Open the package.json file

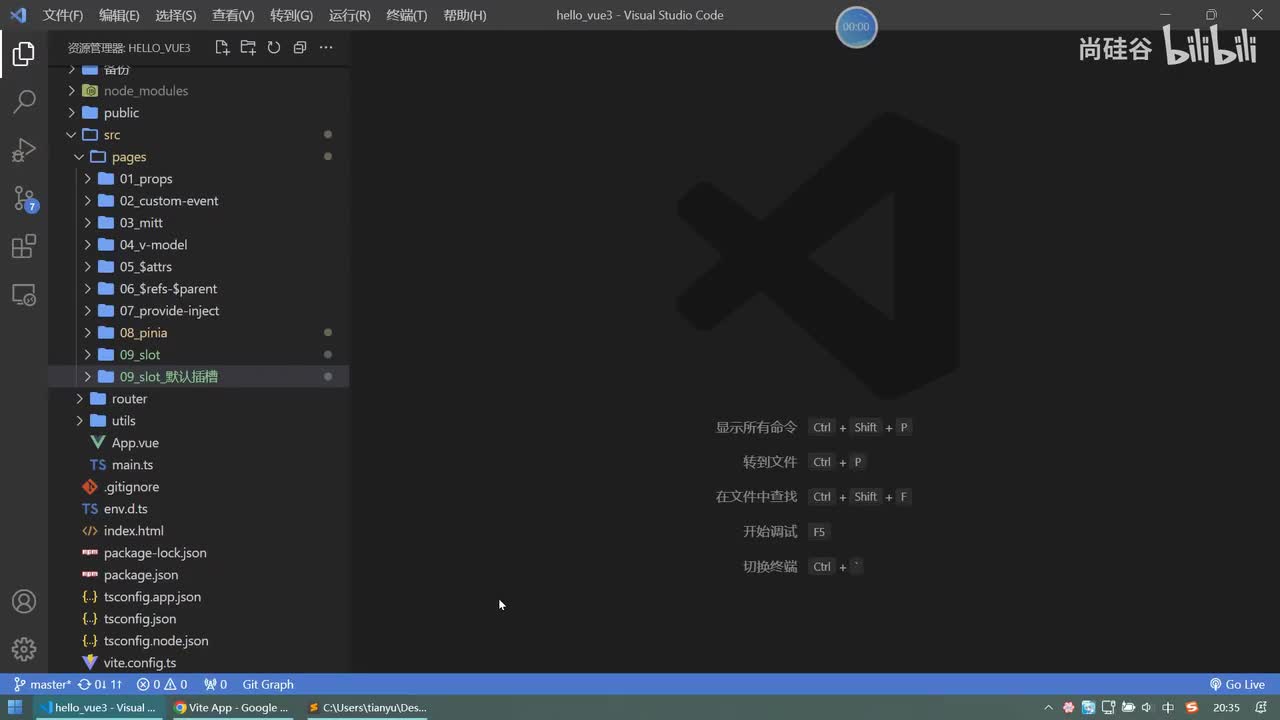click(198, 575)
